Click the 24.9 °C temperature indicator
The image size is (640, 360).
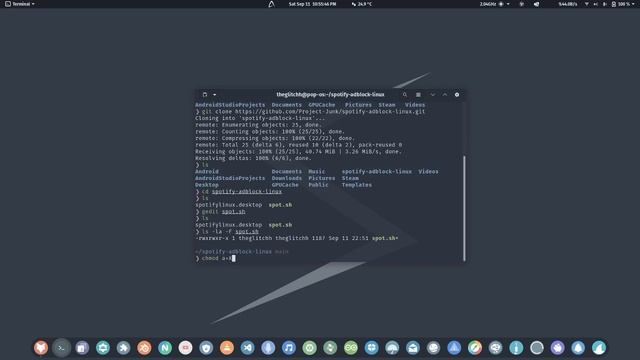click(x=362, y=4)
